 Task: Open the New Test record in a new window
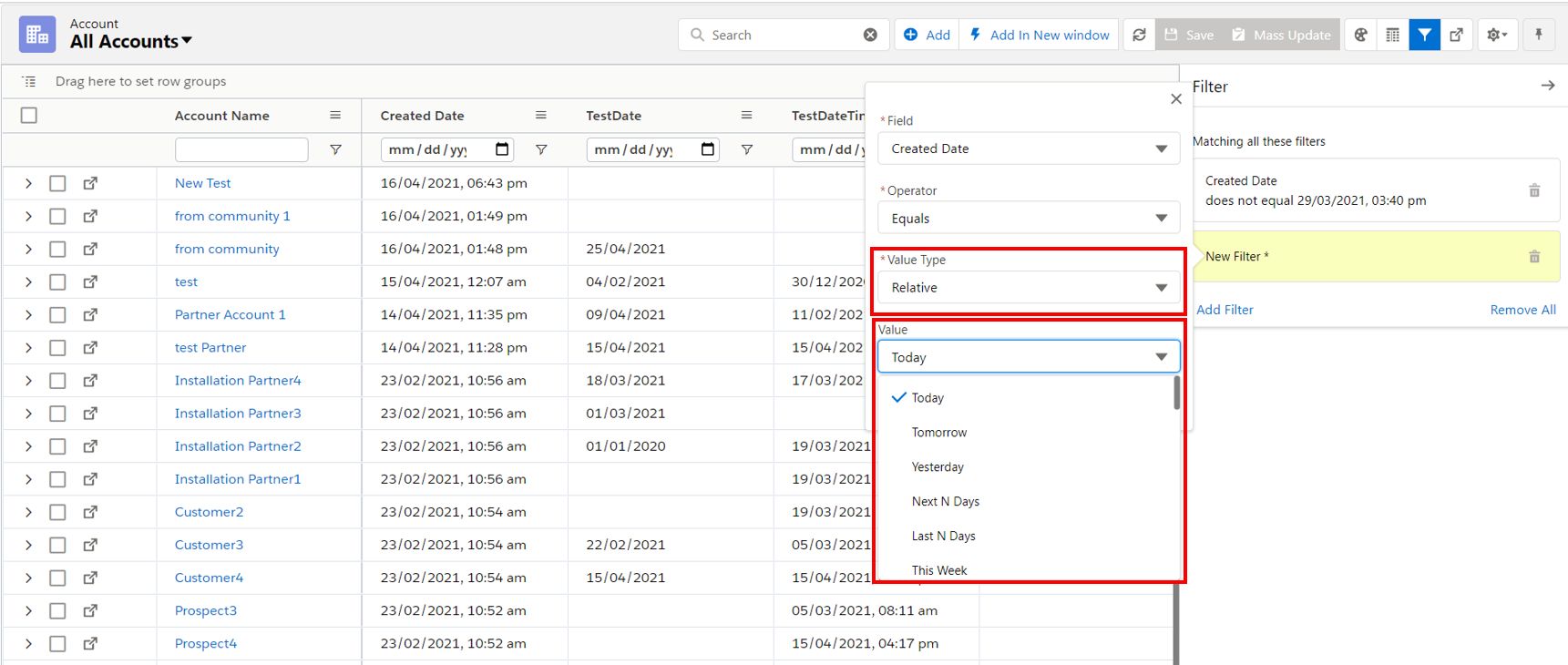click(x=90, y=183)
